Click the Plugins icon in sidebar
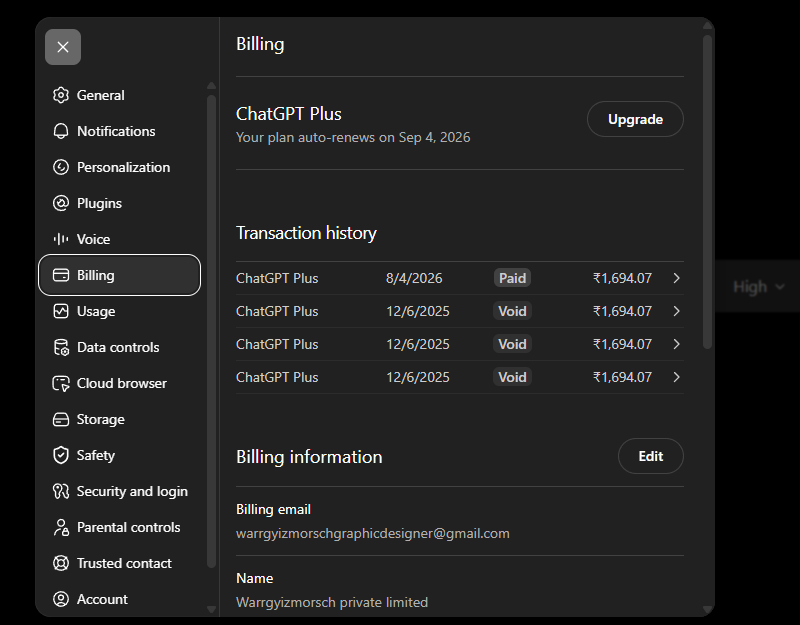 tap(61, 203)
